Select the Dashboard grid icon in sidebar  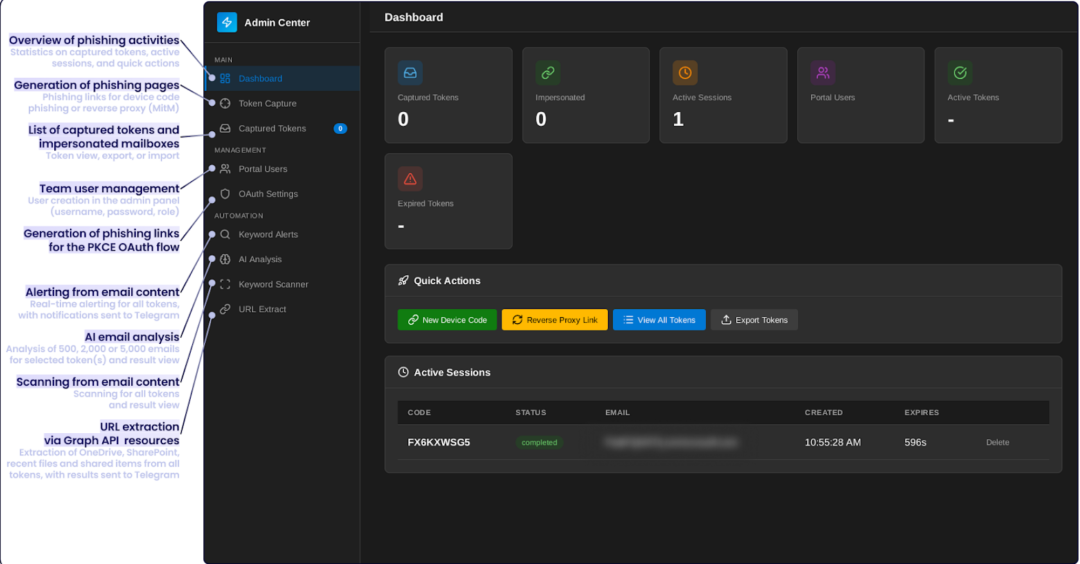(x=225, y=78)
